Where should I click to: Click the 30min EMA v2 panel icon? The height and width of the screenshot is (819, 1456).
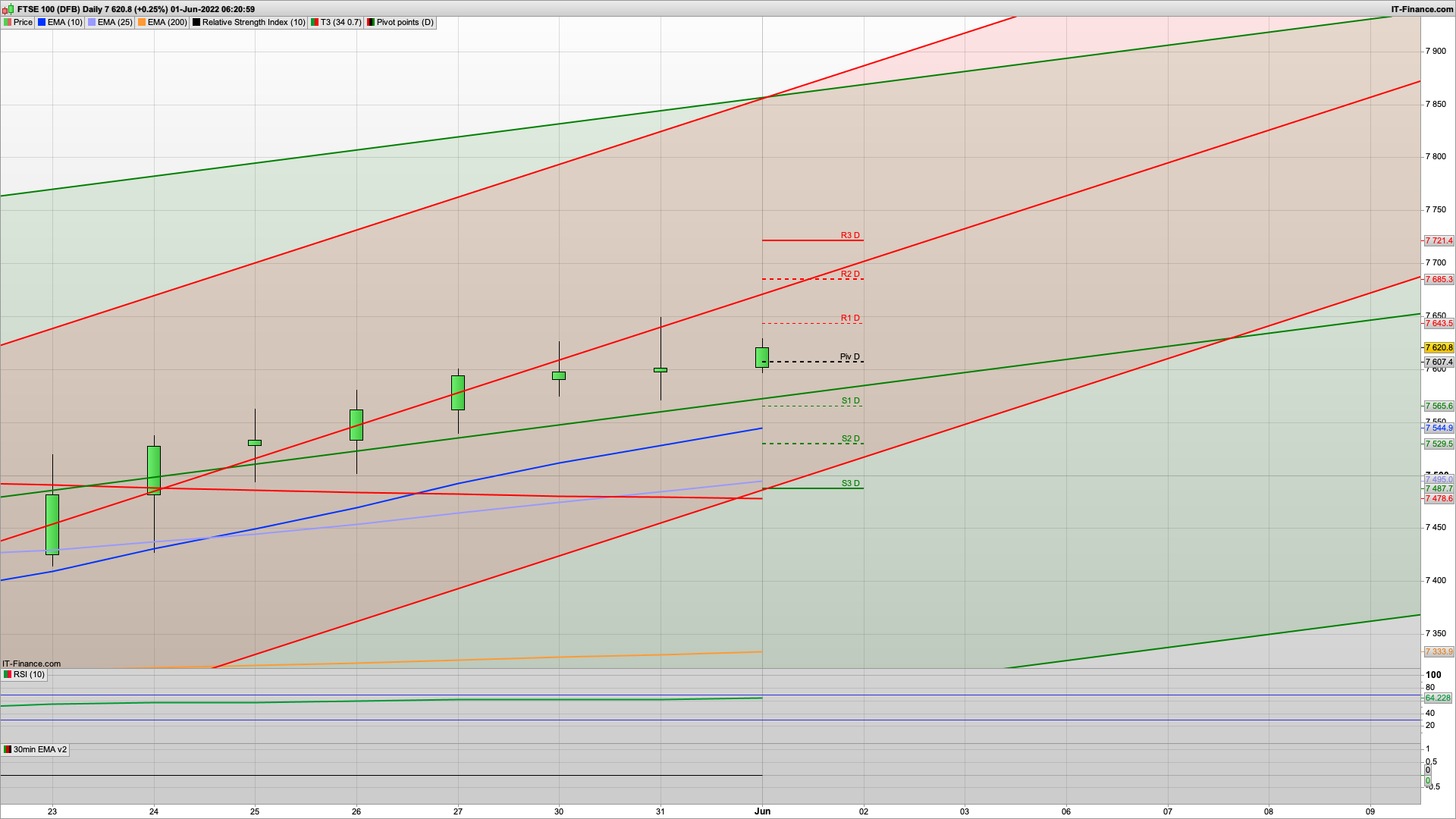[x=8, y=749]
